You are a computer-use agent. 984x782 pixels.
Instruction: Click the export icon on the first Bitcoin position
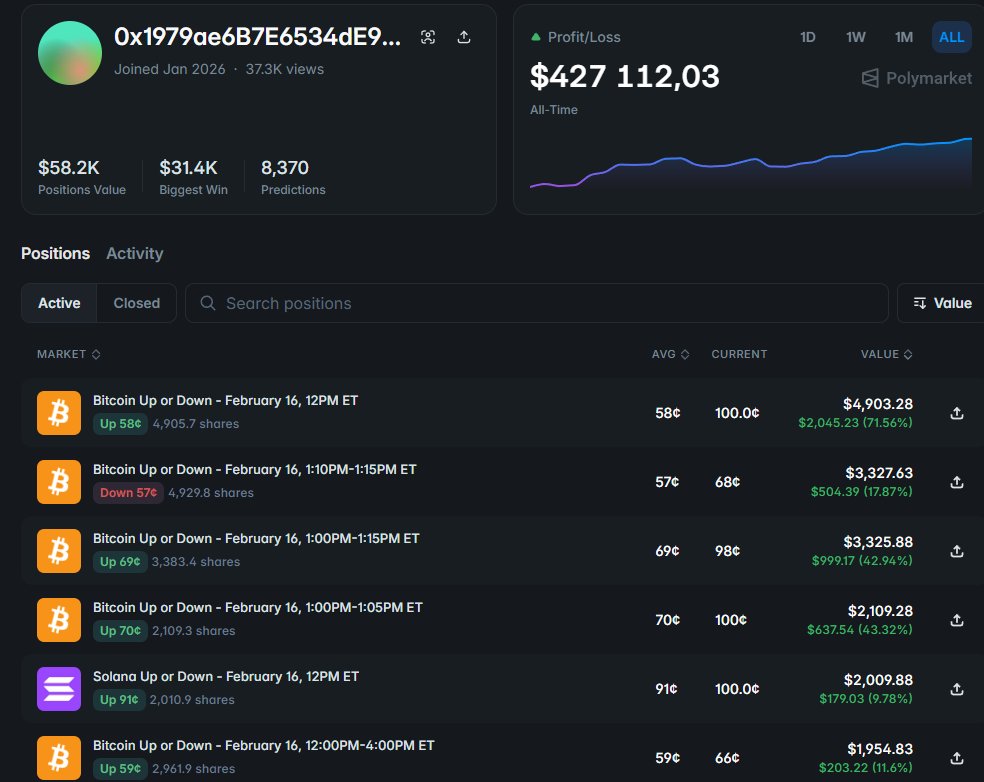click(956, 413)
